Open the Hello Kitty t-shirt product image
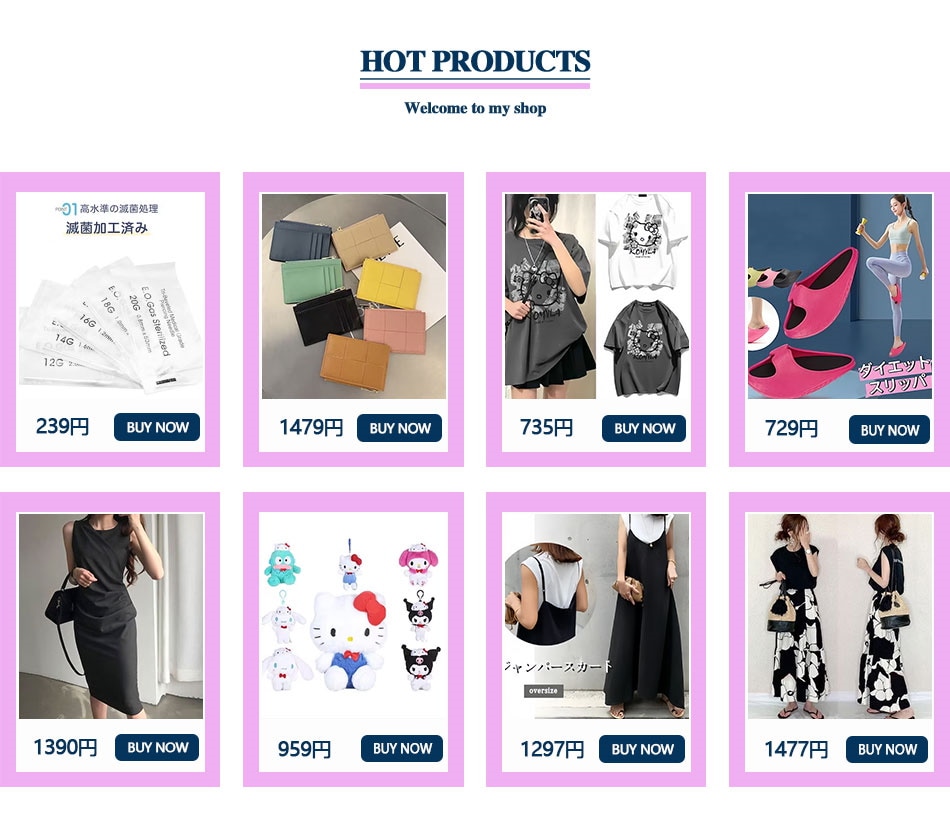This screenshot has height=818, width=950. 597,296
